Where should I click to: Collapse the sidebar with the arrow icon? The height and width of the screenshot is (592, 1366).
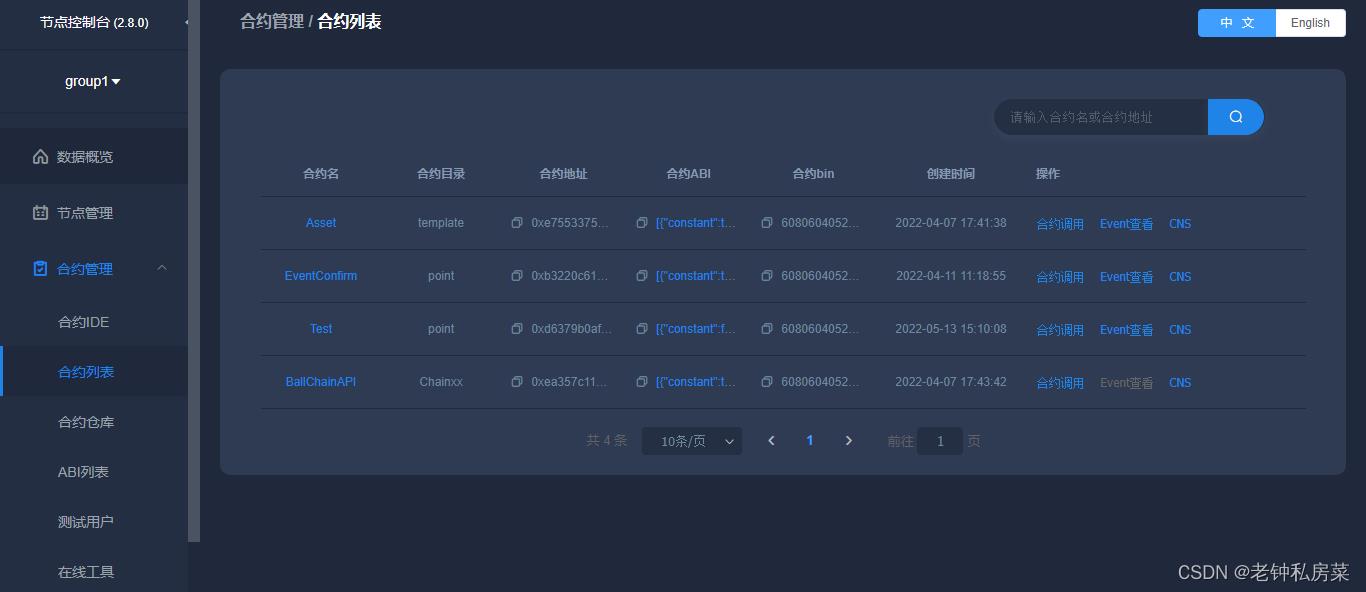tap(187, 22)
